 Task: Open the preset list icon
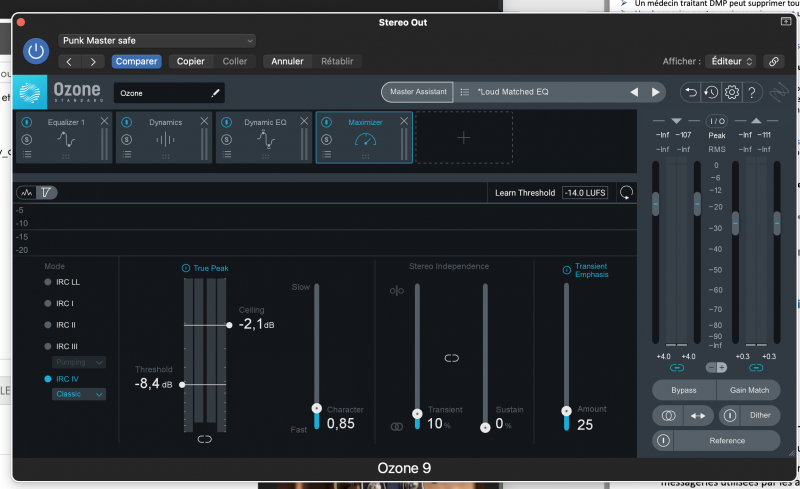click(465, 92)
